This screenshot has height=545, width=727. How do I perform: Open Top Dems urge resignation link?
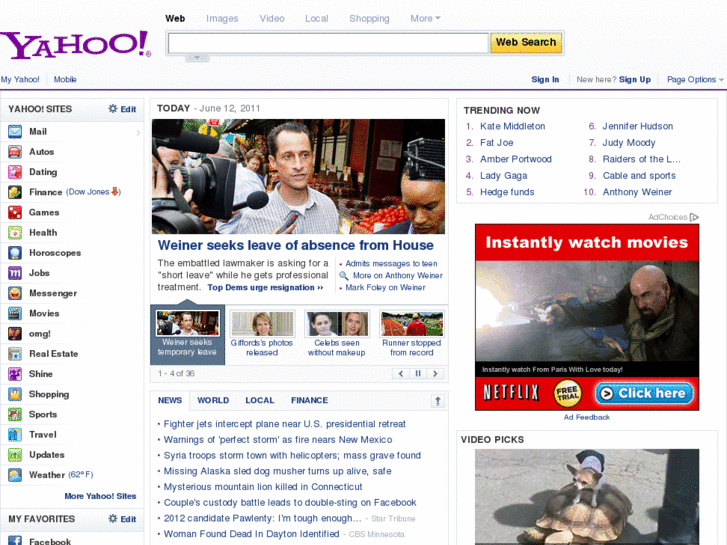[265, 288]
